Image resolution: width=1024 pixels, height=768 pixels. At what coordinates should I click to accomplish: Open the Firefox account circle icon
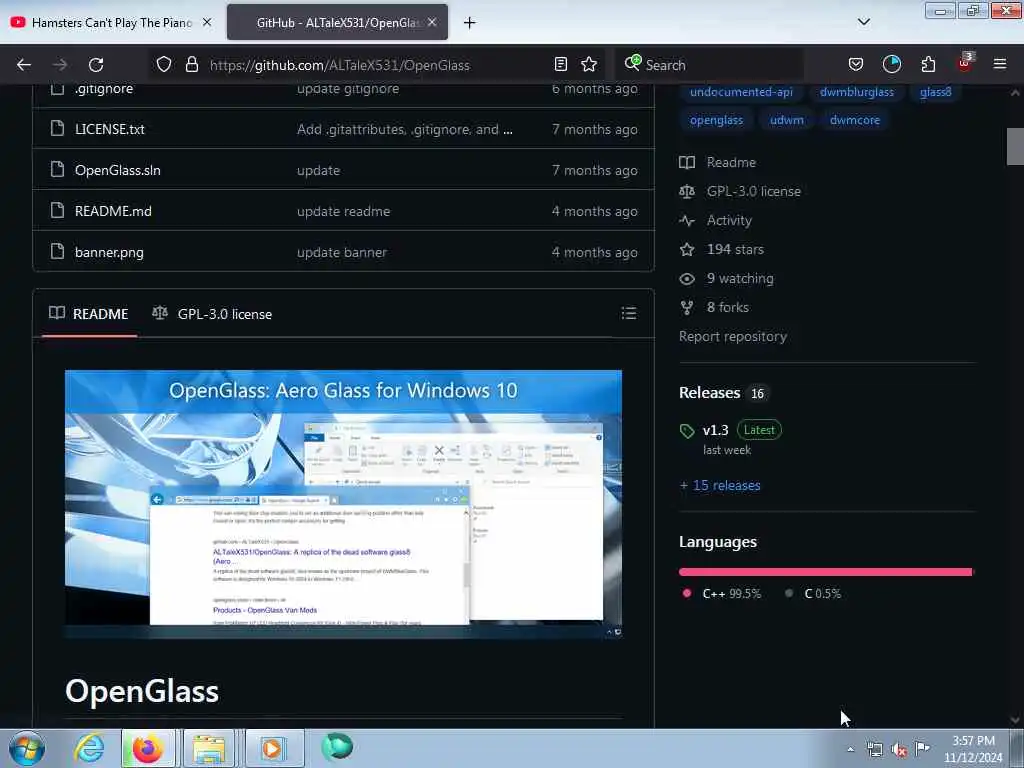[x=891, y=64]
